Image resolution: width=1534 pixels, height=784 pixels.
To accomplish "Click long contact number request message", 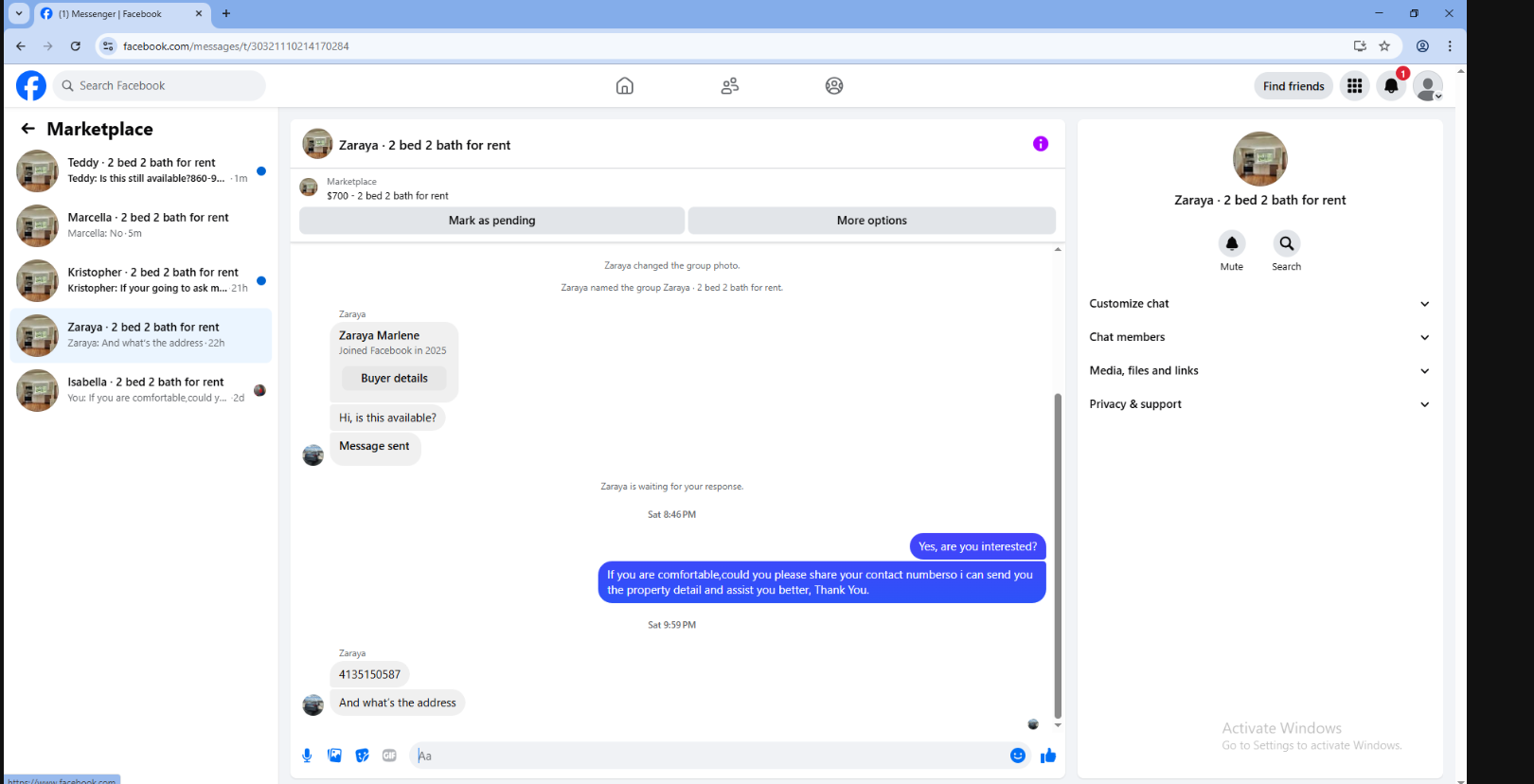I will (x=822, y=582).
